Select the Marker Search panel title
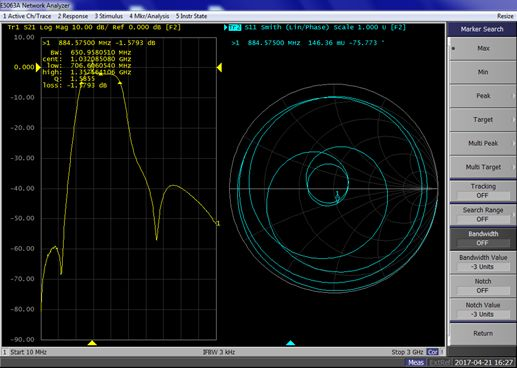This screenshot has height=368, width=517. (x=482, y=29)
